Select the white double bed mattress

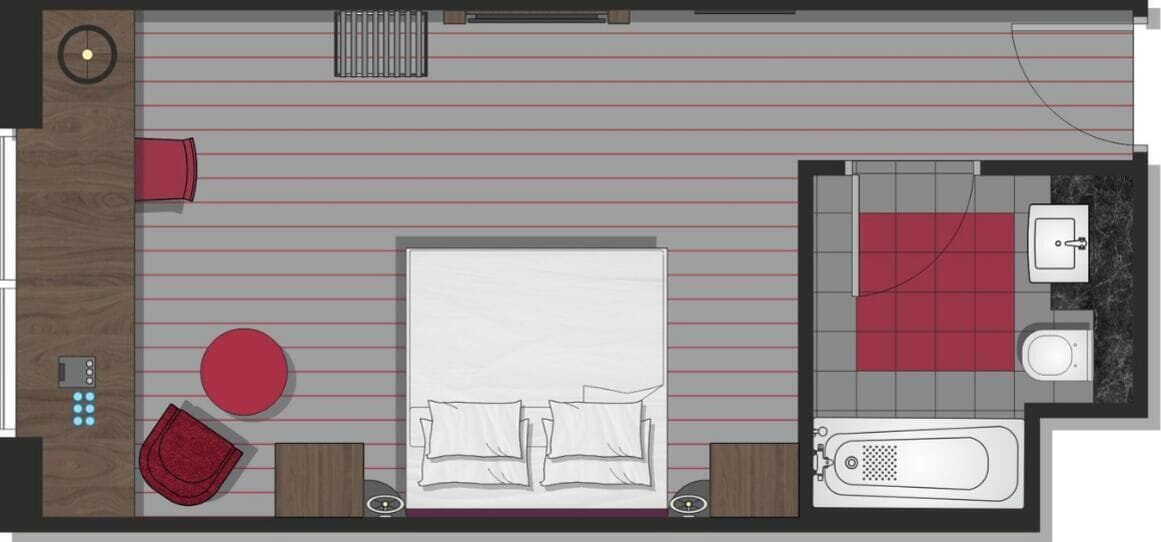536,378
